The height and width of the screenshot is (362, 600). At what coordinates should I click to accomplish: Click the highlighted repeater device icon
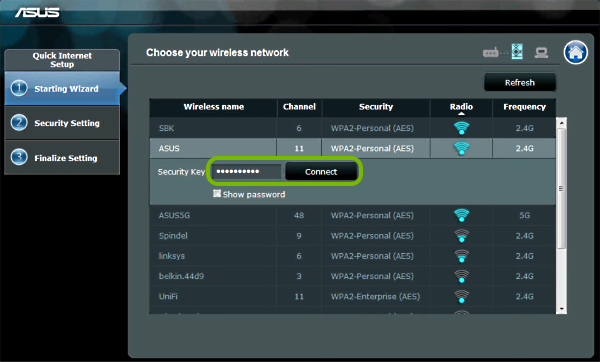click(x=517, y=51)
